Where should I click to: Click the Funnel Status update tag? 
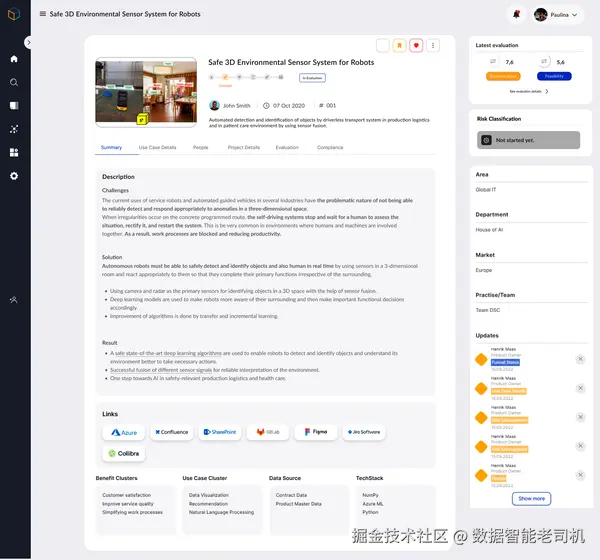click(x=505, y=362)
